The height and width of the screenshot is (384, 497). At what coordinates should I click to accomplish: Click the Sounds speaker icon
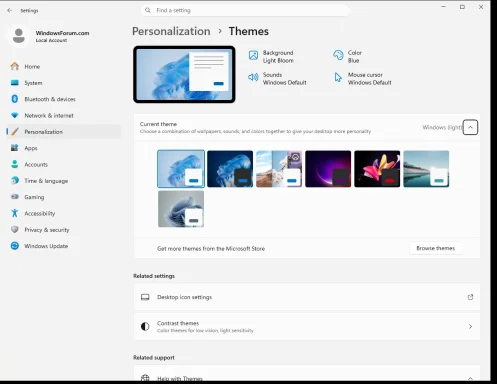point(253,77)
